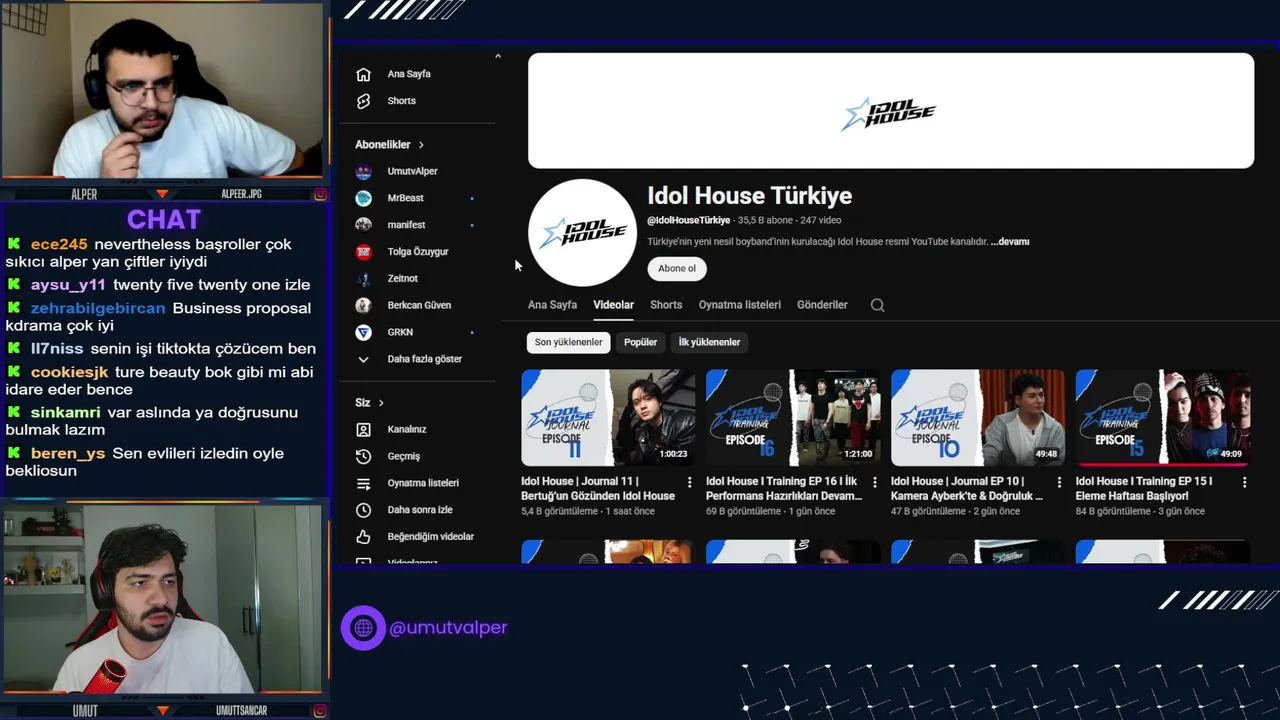Open options menu for Journal 11 video
Viewport: 1280px width, 720px height.
(689, 482)
